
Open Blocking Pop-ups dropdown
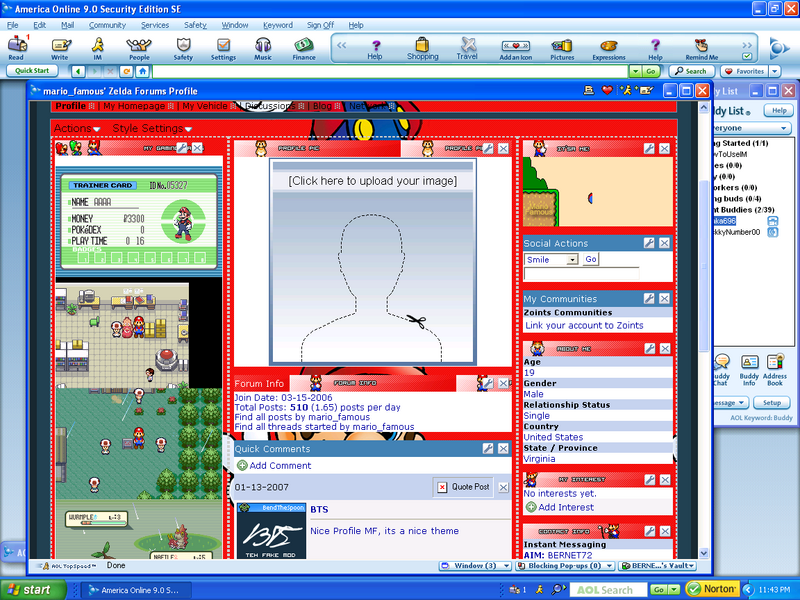(564, 565)
